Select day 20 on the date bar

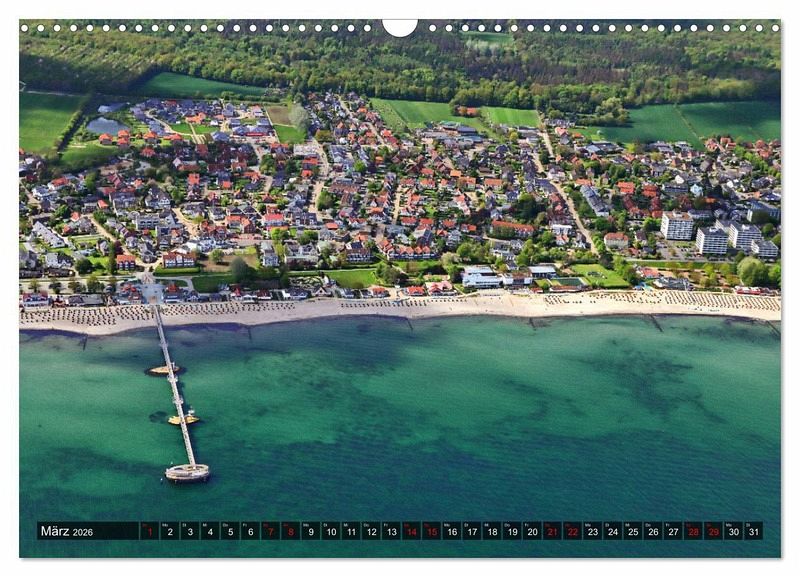(x=532, y=531)
